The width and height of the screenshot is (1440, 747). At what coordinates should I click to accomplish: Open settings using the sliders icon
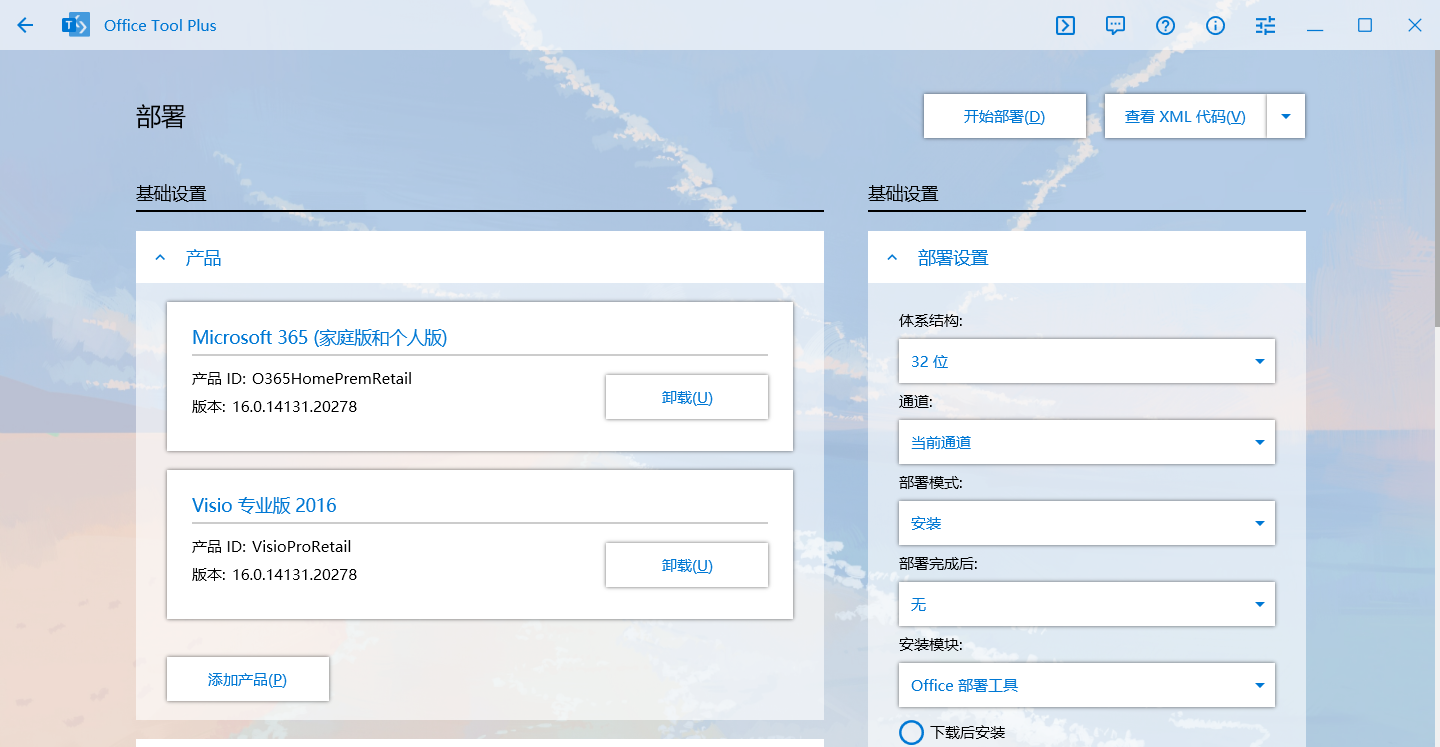coord(1264,25)
